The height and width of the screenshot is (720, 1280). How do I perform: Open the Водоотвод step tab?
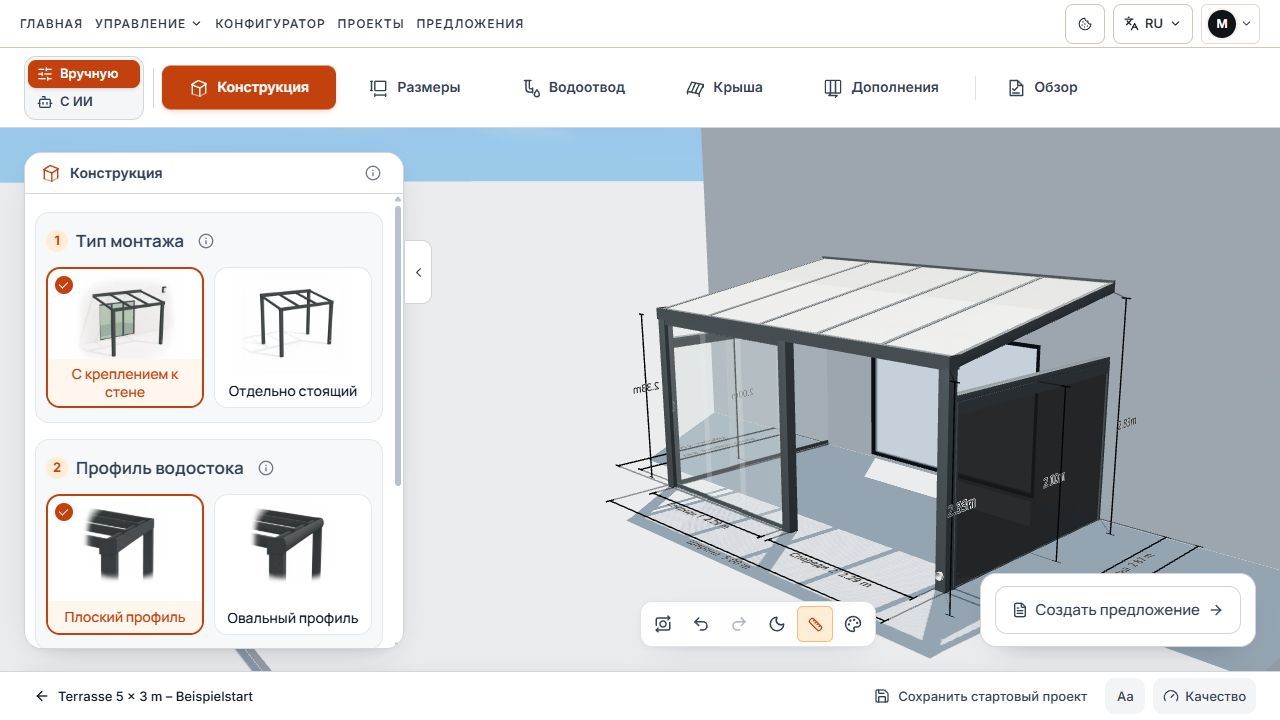tap(574, 87)
